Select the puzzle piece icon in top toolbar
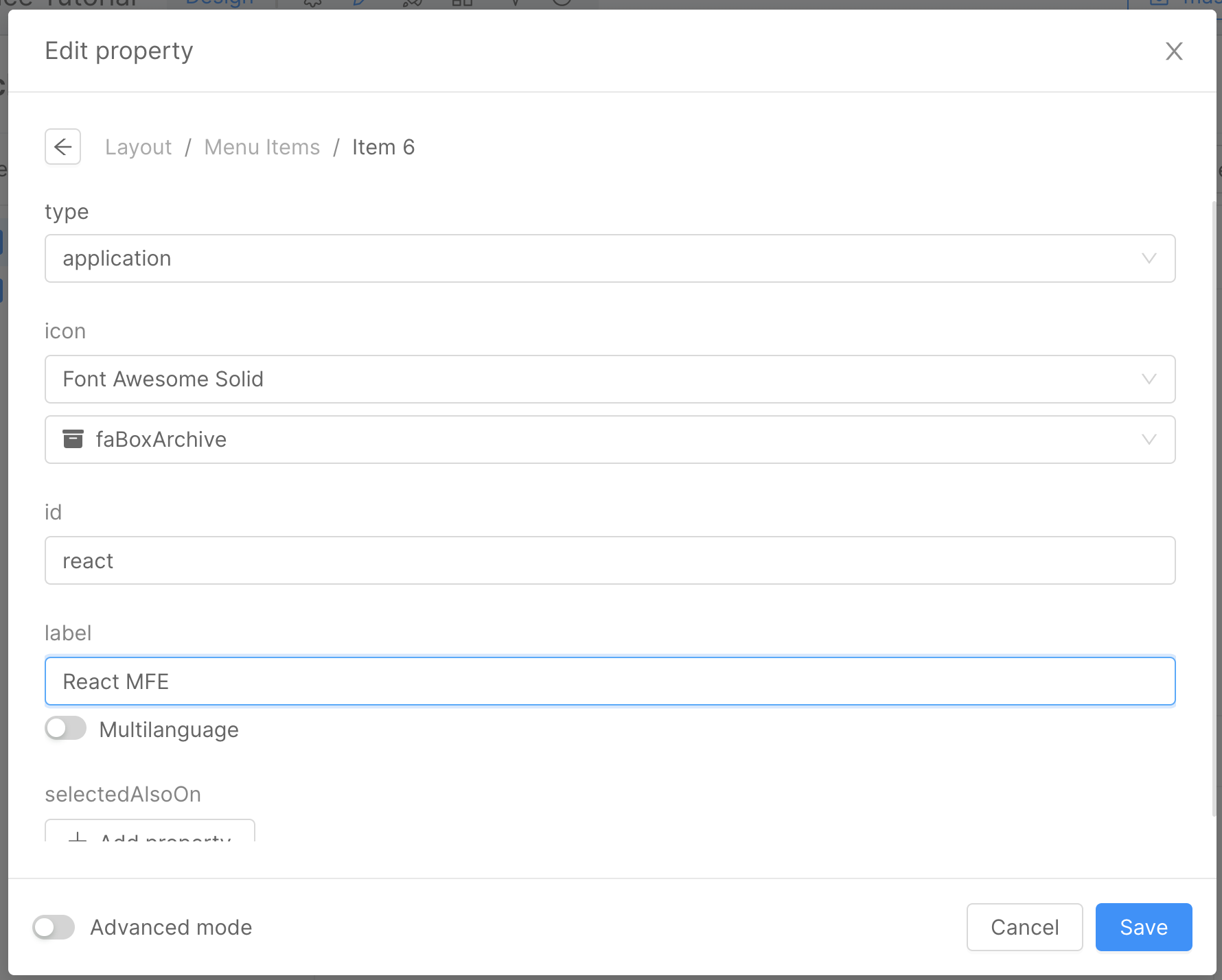This screenshot has height=980, width=1222. [312, 3]
